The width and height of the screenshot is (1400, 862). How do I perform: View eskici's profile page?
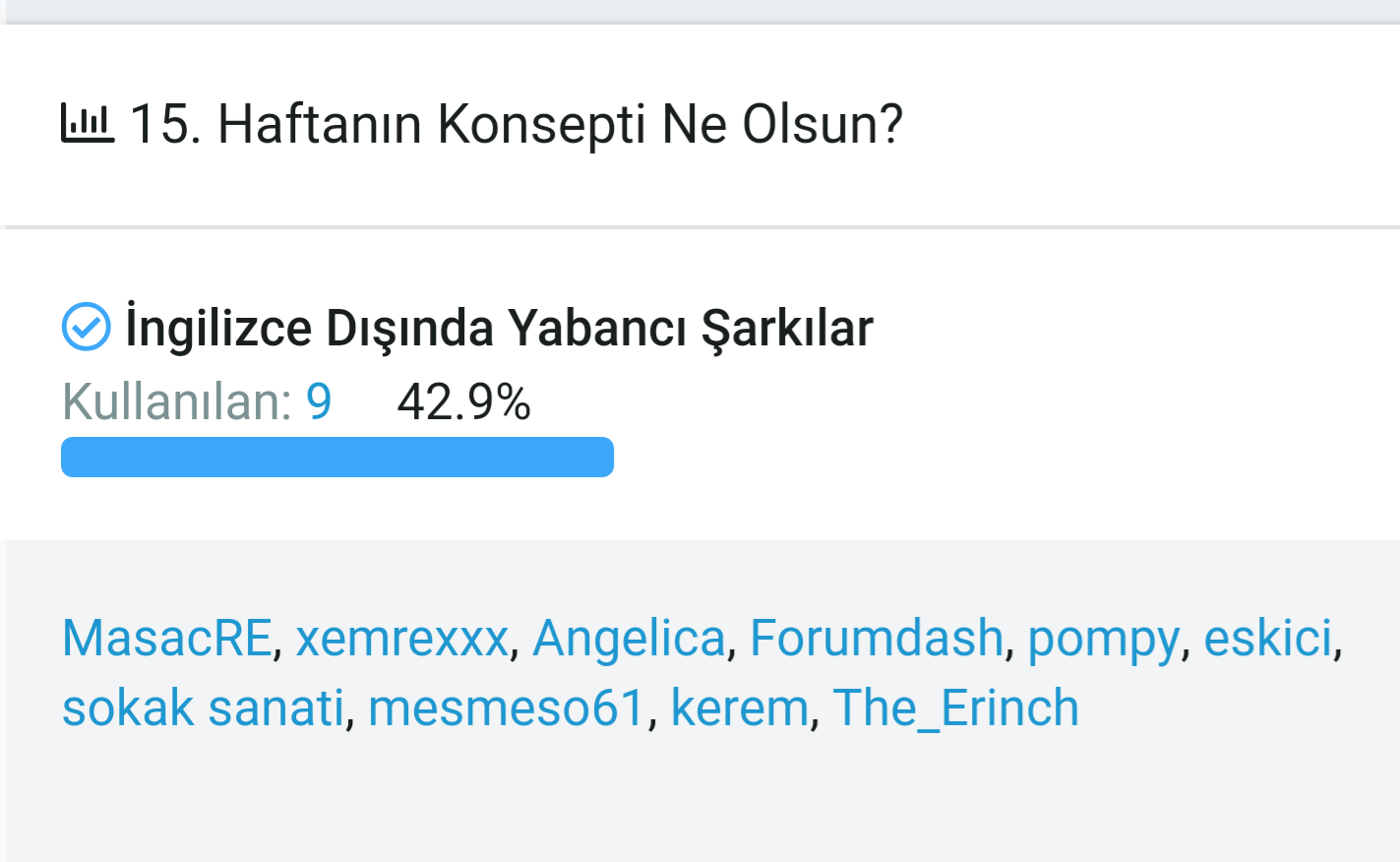click(x=1268, y=638)
